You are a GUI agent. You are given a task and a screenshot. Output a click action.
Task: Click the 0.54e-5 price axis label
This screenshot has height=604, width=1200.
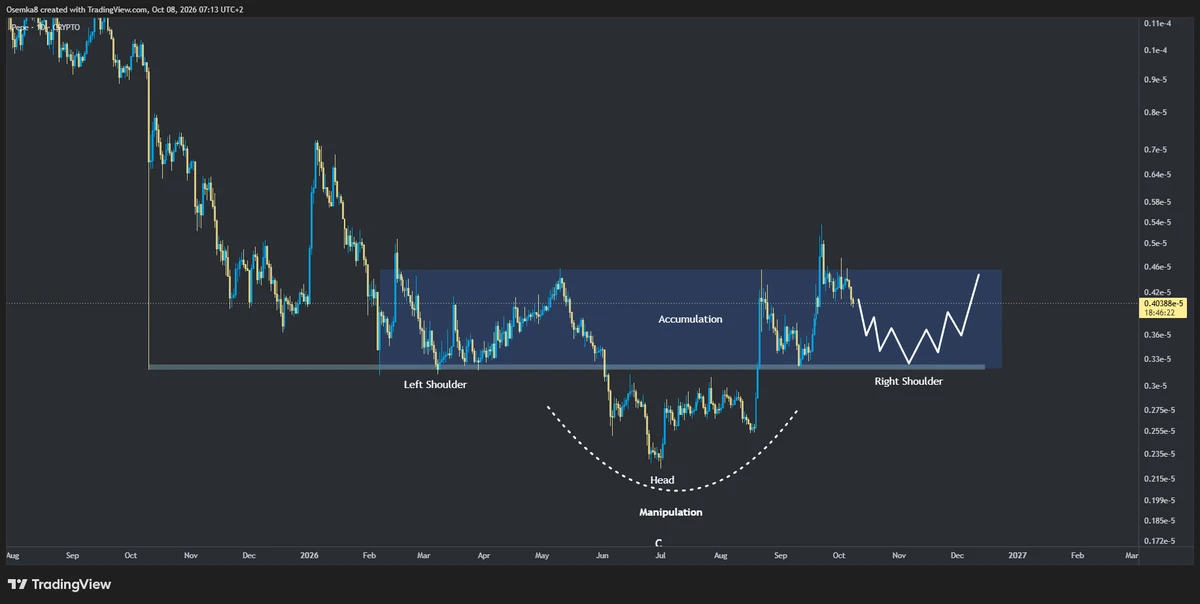(x=1158, y=222)
